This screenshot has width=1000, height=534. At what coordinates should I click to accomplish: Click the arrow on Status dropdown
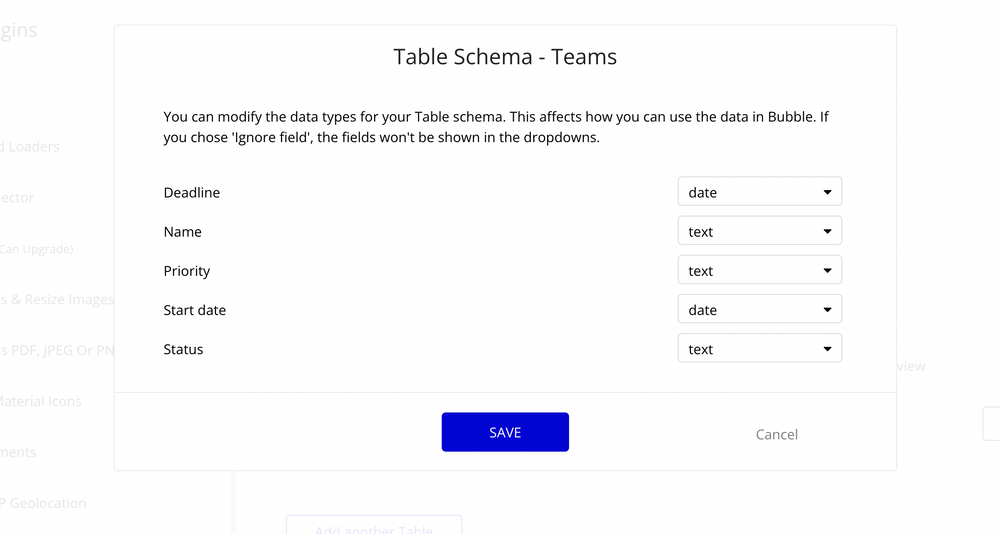click(x=827, y=349)
